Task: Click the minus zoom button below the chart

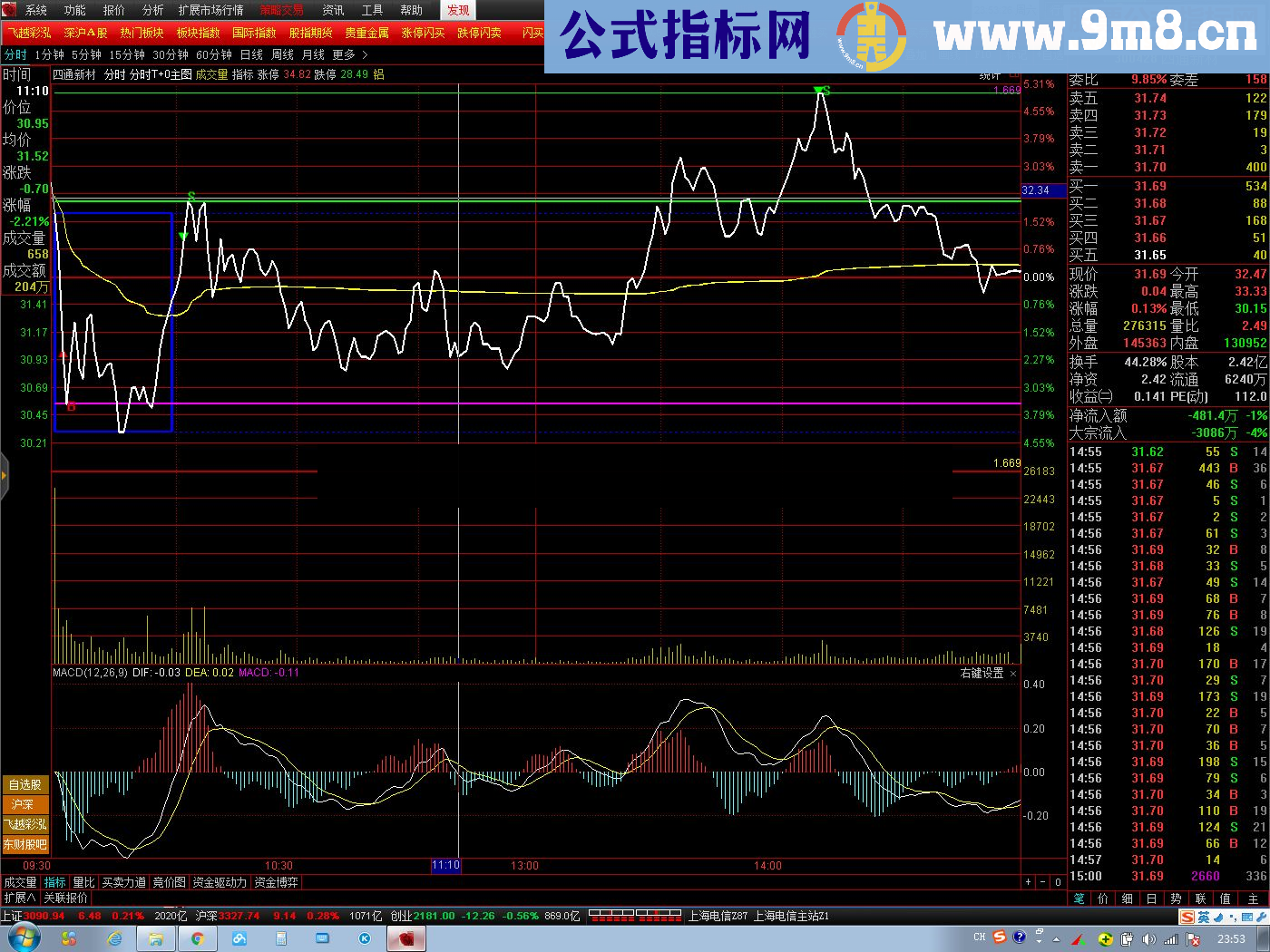Action: pyautogui.click(x=1042, y=882)
